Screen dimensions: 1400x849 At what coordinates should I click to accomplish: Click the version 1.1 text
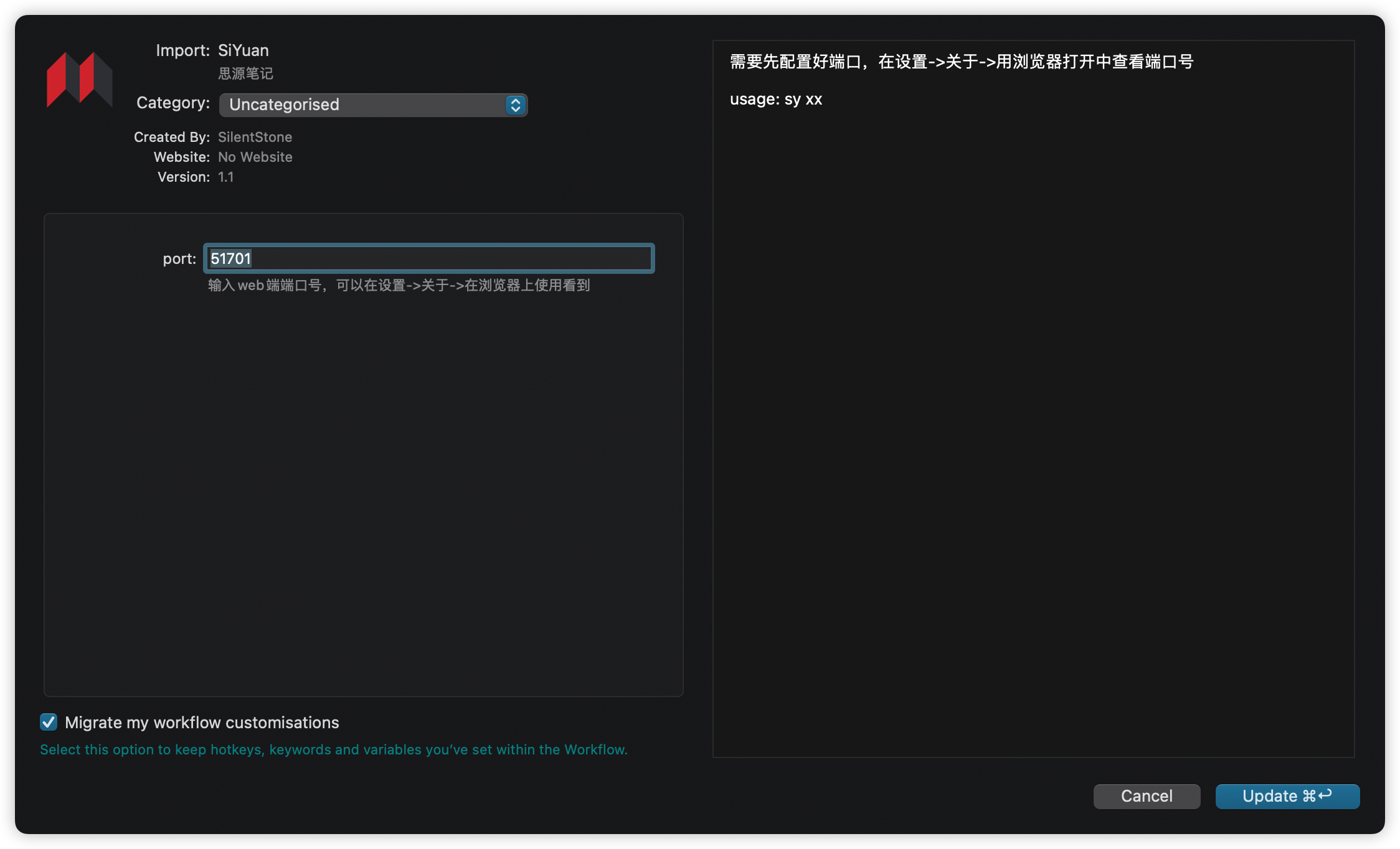[x=225, y=177]
